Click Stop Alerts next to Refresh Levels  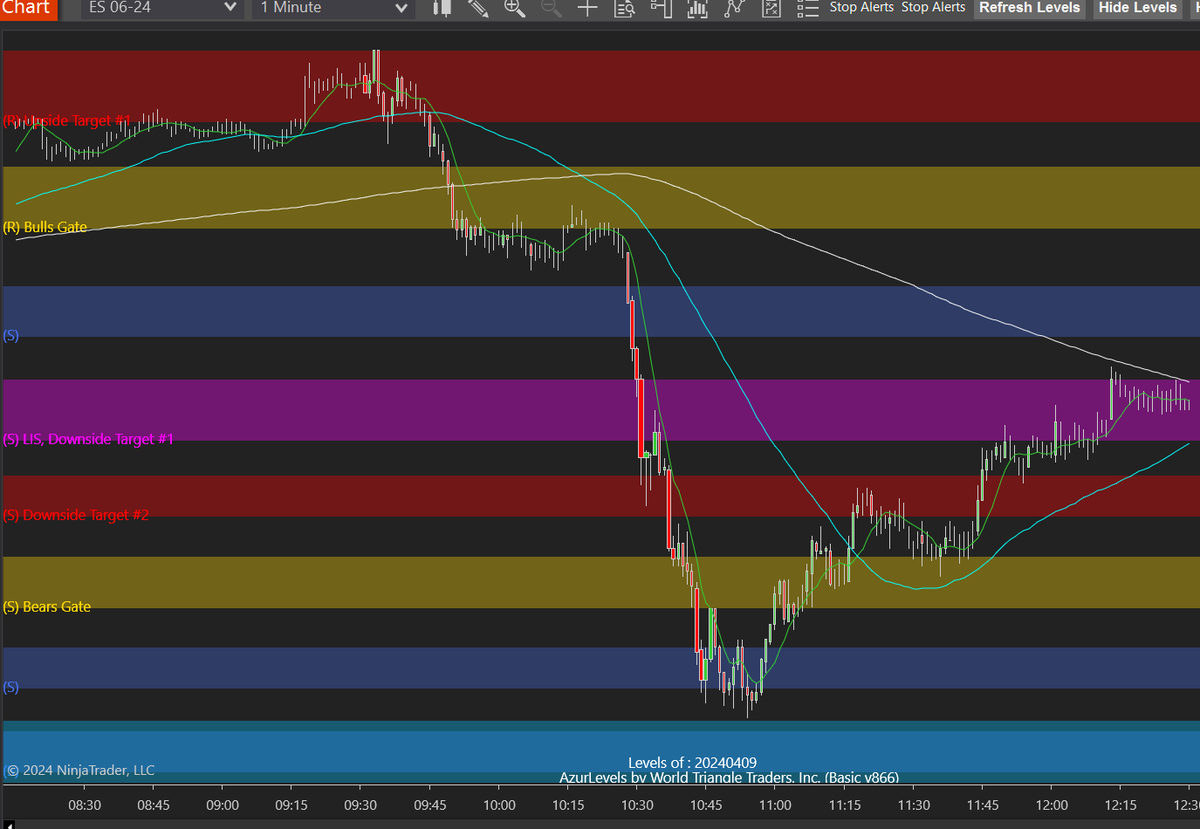click(x=933, y=7)
